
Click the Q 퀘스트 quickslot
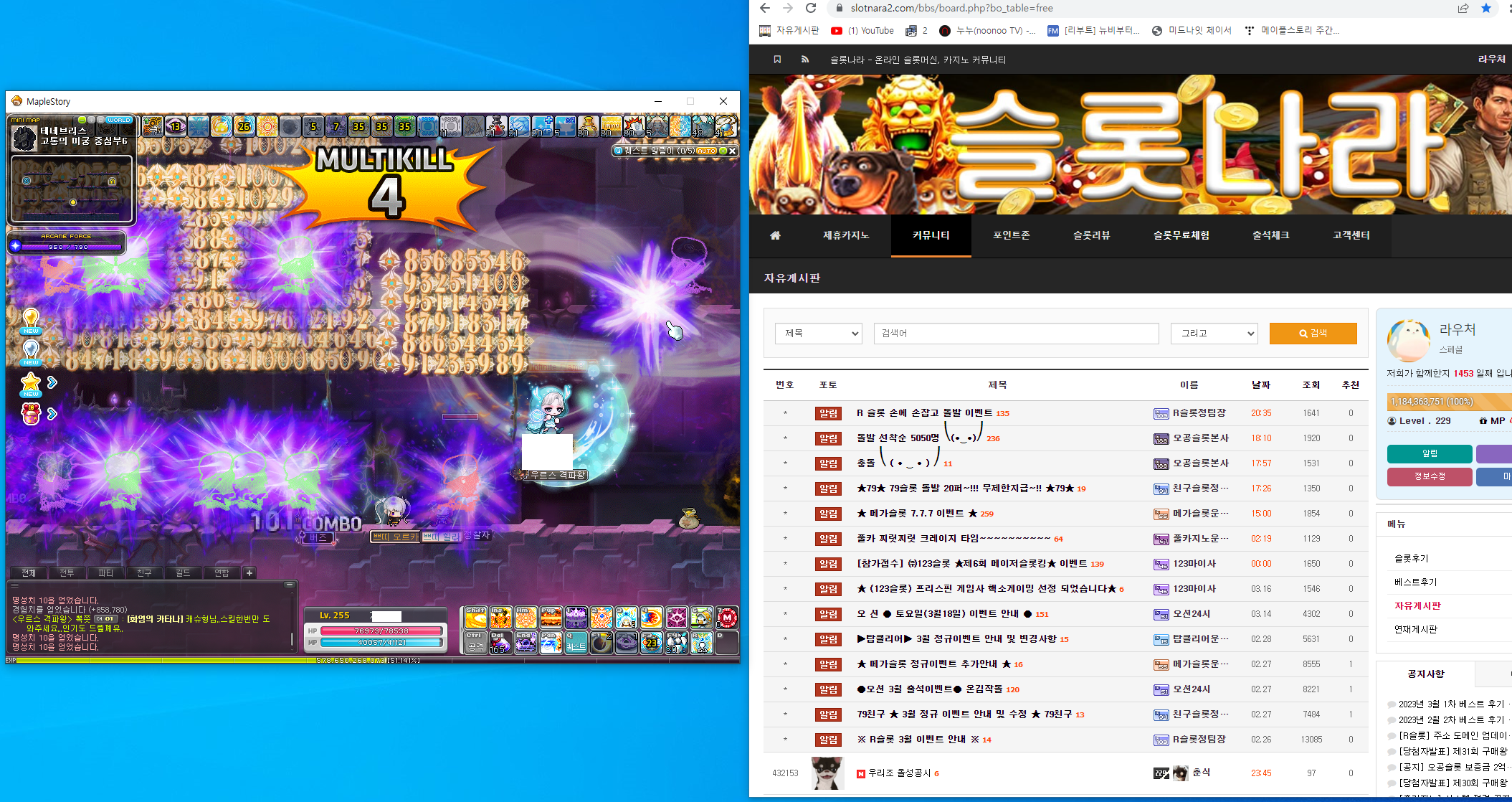point(576,642)
